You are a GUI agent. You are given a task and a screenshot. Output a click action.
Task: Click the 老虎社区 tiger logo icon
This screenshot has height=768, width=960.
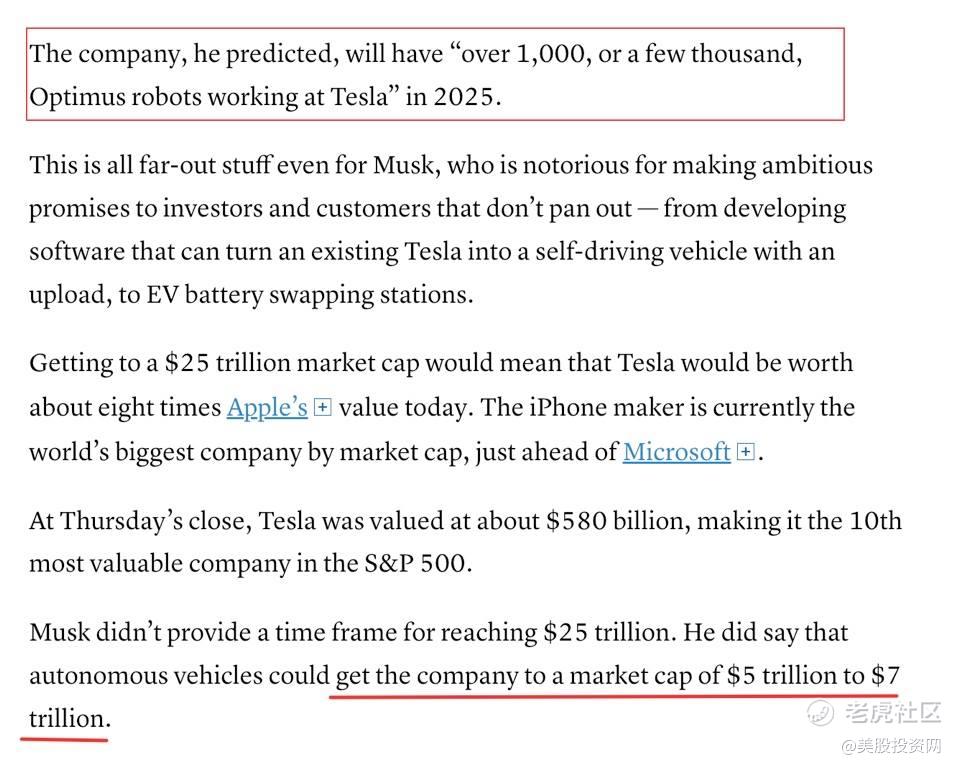pos(820,712)
